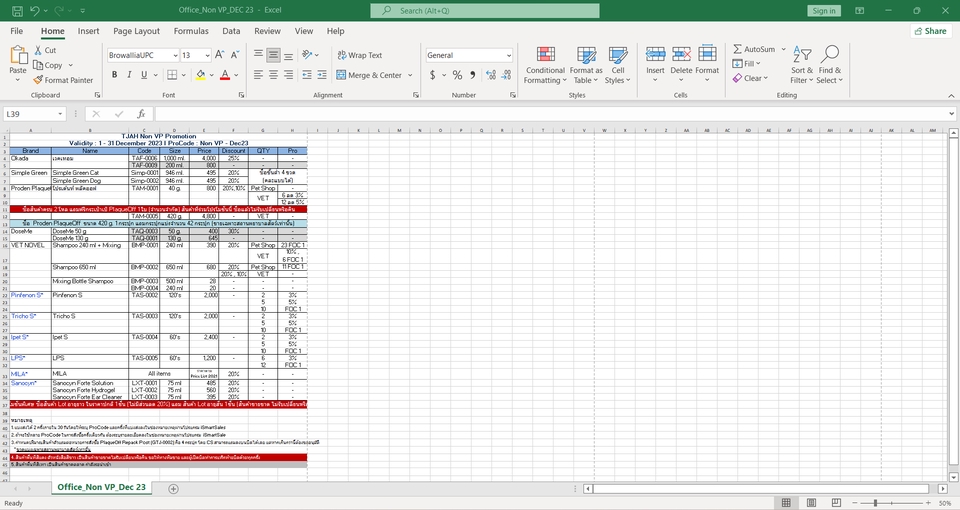Click Increase Decimal icon
The image size is (960, 510).
tap(491, 75)
